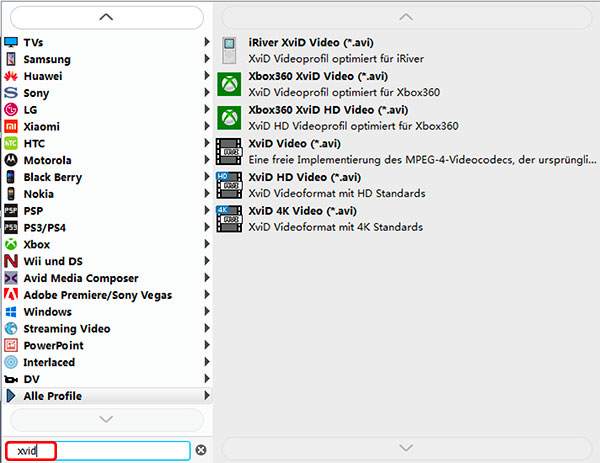Click description 'XviD Videoformat mit HD Standards'

click(x=337, y=193)
